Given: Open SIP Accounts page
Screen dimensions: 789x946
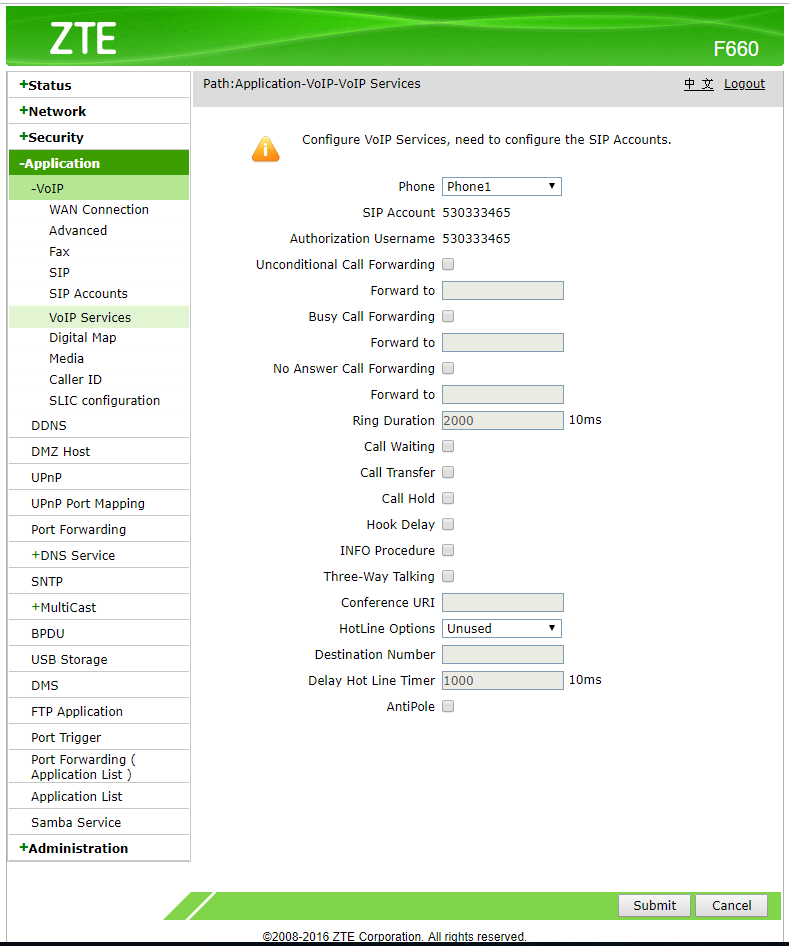Looking at the screenshot, I should click(88, 293).
